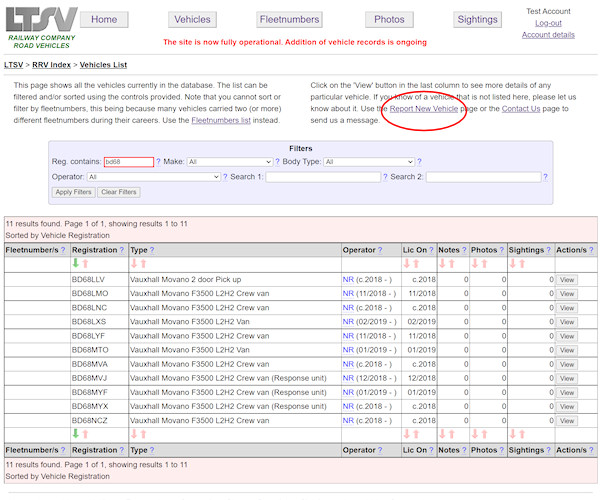Viewport: 600px width, 500px height.
Task: Click help icon beside Photos column header at top
Action: point(502,250)
